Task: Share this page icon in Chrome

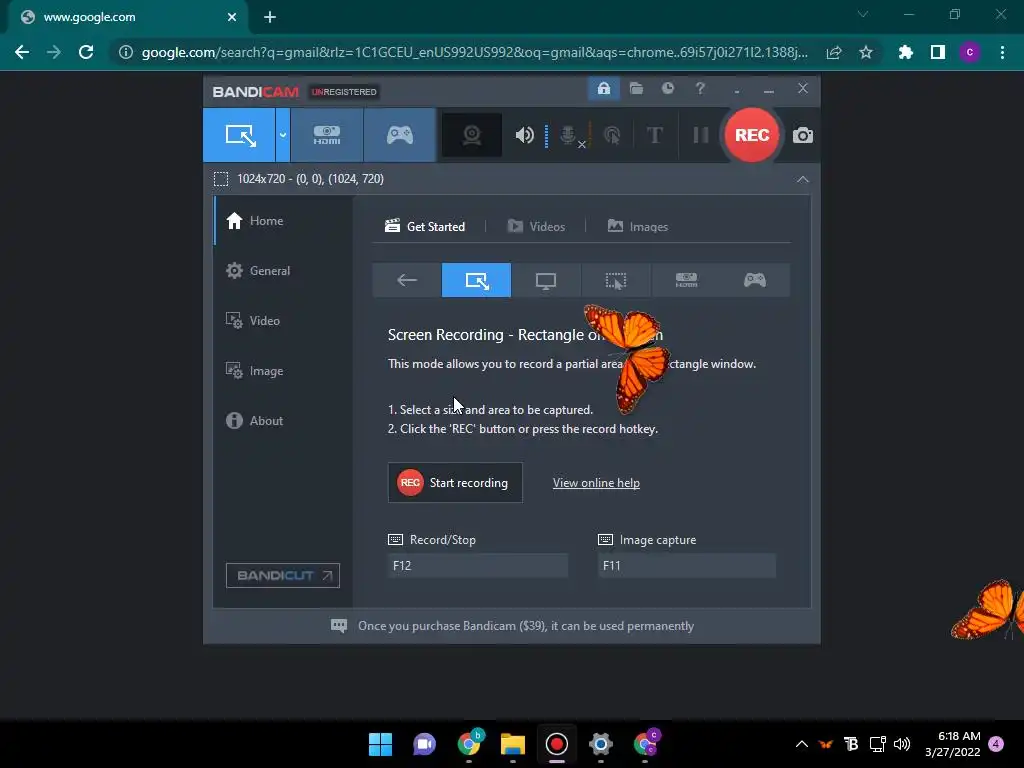Action: click(x=833, y=52)
